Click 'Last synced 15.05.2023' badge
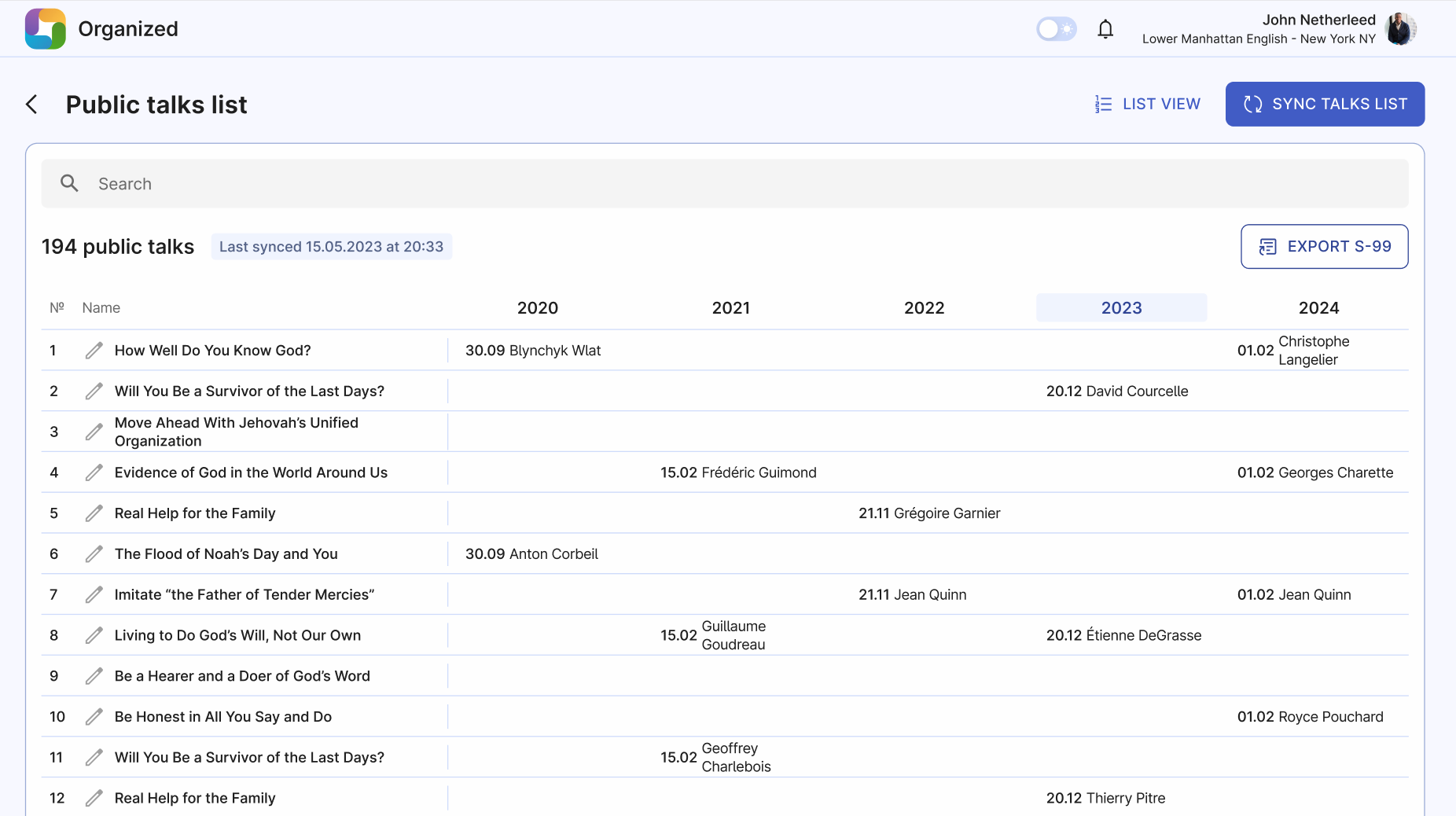The width and height of the screenshot is (1456, 816). point(331,247)
